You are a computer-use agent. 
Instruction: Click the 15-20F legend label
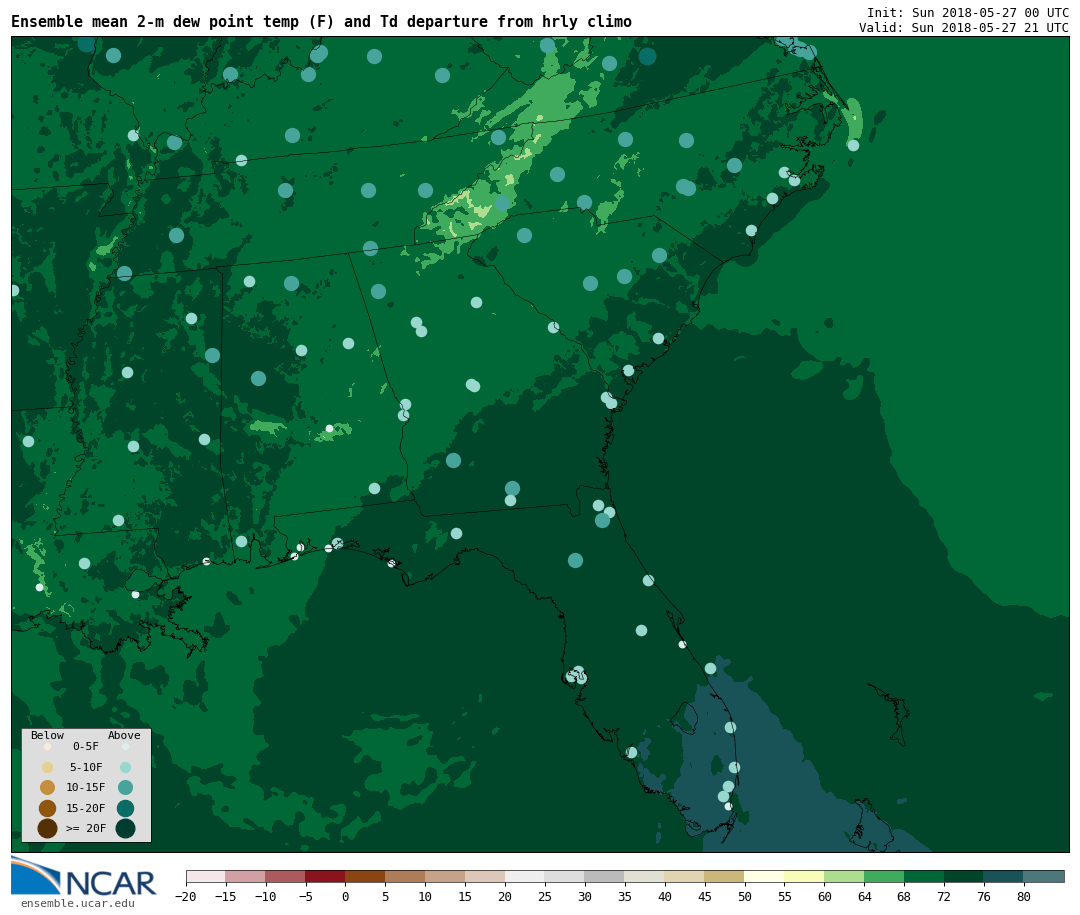pyautogui.click(x=86, y=808)
